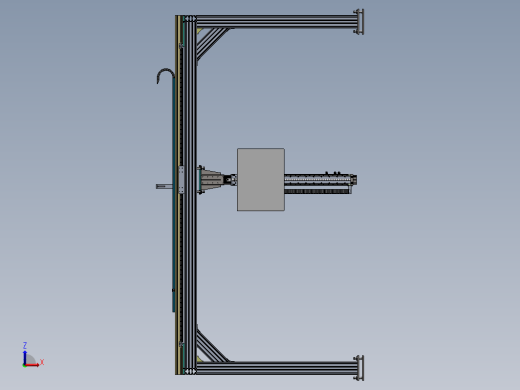520x390 pixels.
Task: Select the gray rectangular box in the model
Action: [261, 180]
